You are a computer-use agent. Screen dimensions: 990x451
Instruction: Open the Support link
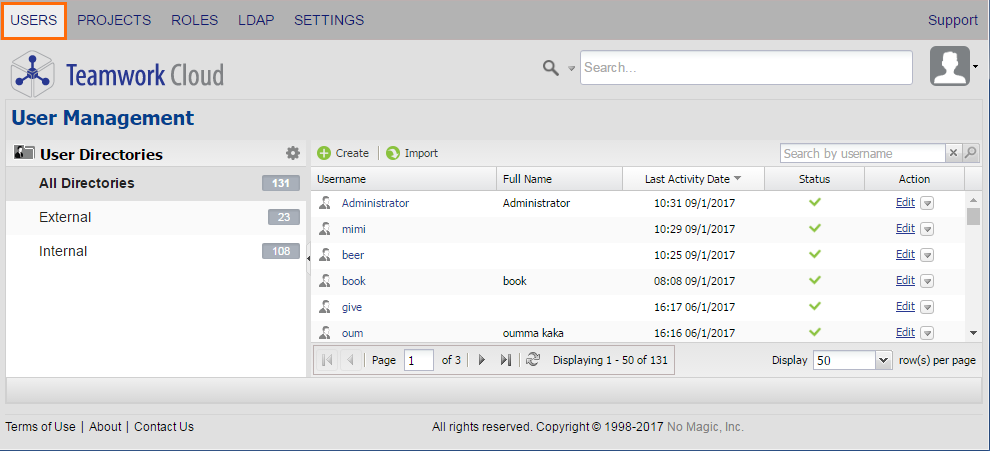pos(952,20)
